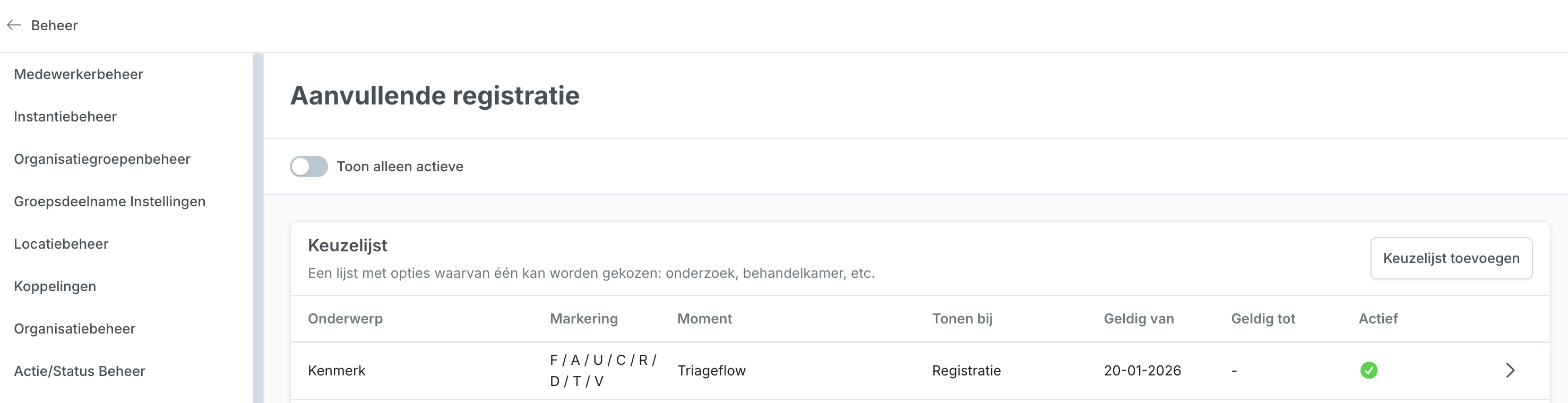Open Medewerkerbeheer in sidebar
The height and width of the screenshot is (403, 1568).
tap(79, 74)
